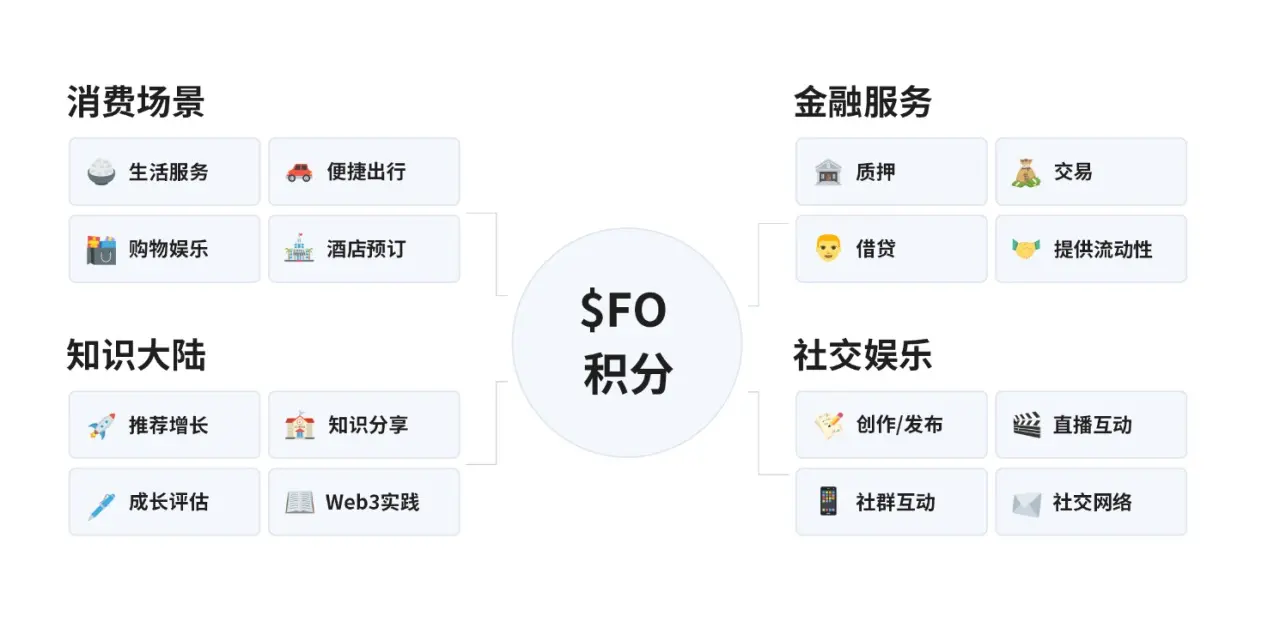Image resolution: width=1280 pixels, height=628 pixels.
Task: Click the hotel building icon for 酒店预订
Action: pyautogui.click(x=299, y=249)
